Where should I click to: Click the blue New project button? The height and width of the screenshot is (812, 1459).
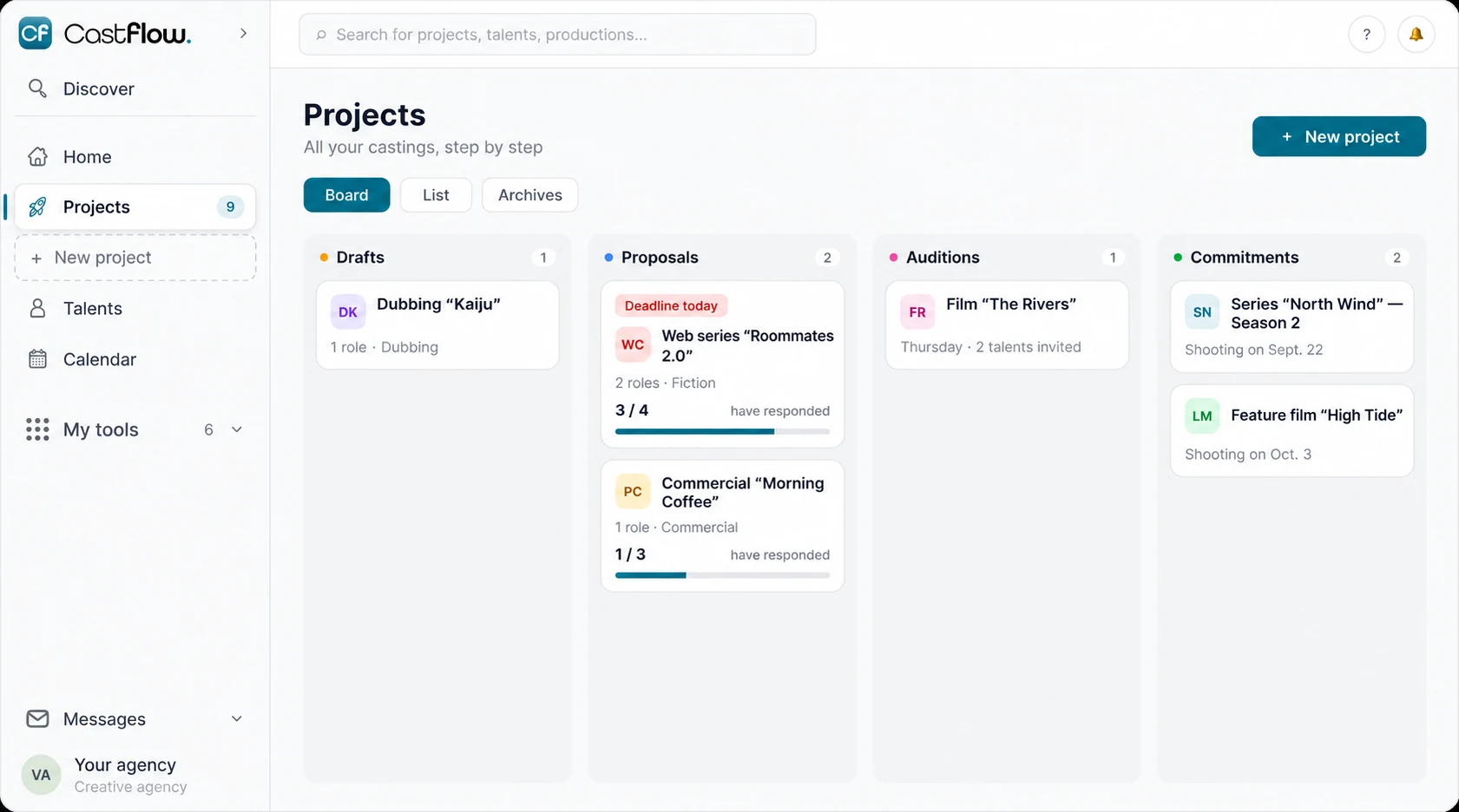click(x=1339, y=136)
